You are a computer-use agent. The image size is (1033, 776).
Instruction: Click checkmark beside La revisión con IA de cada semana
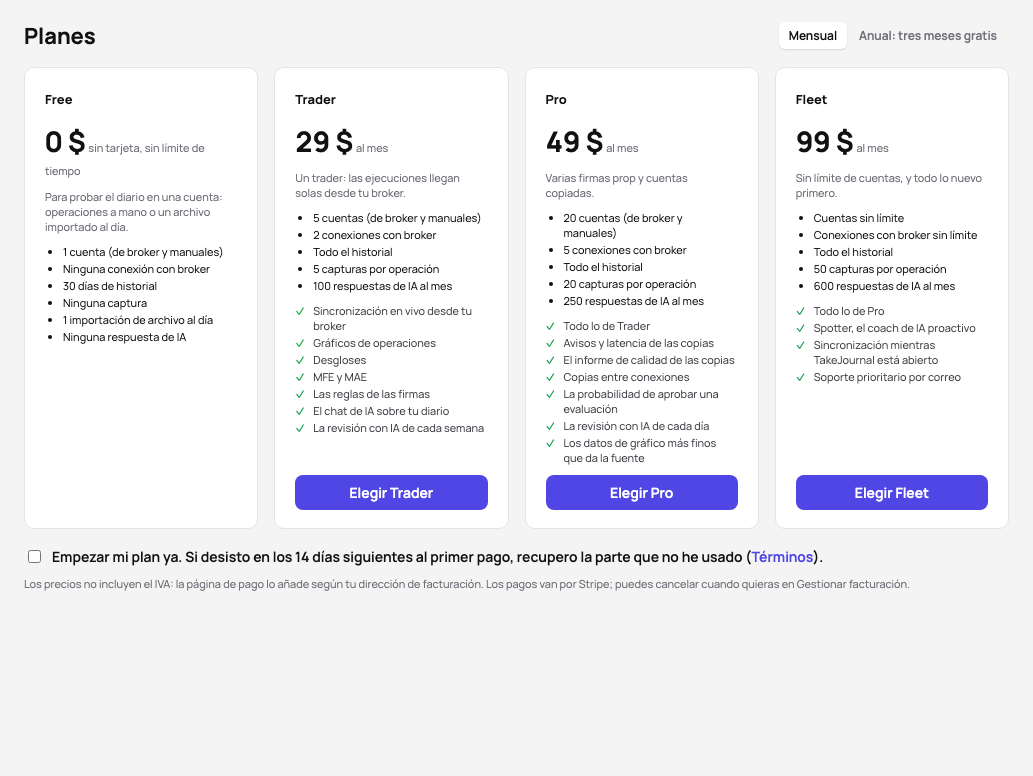coord(300,428)
